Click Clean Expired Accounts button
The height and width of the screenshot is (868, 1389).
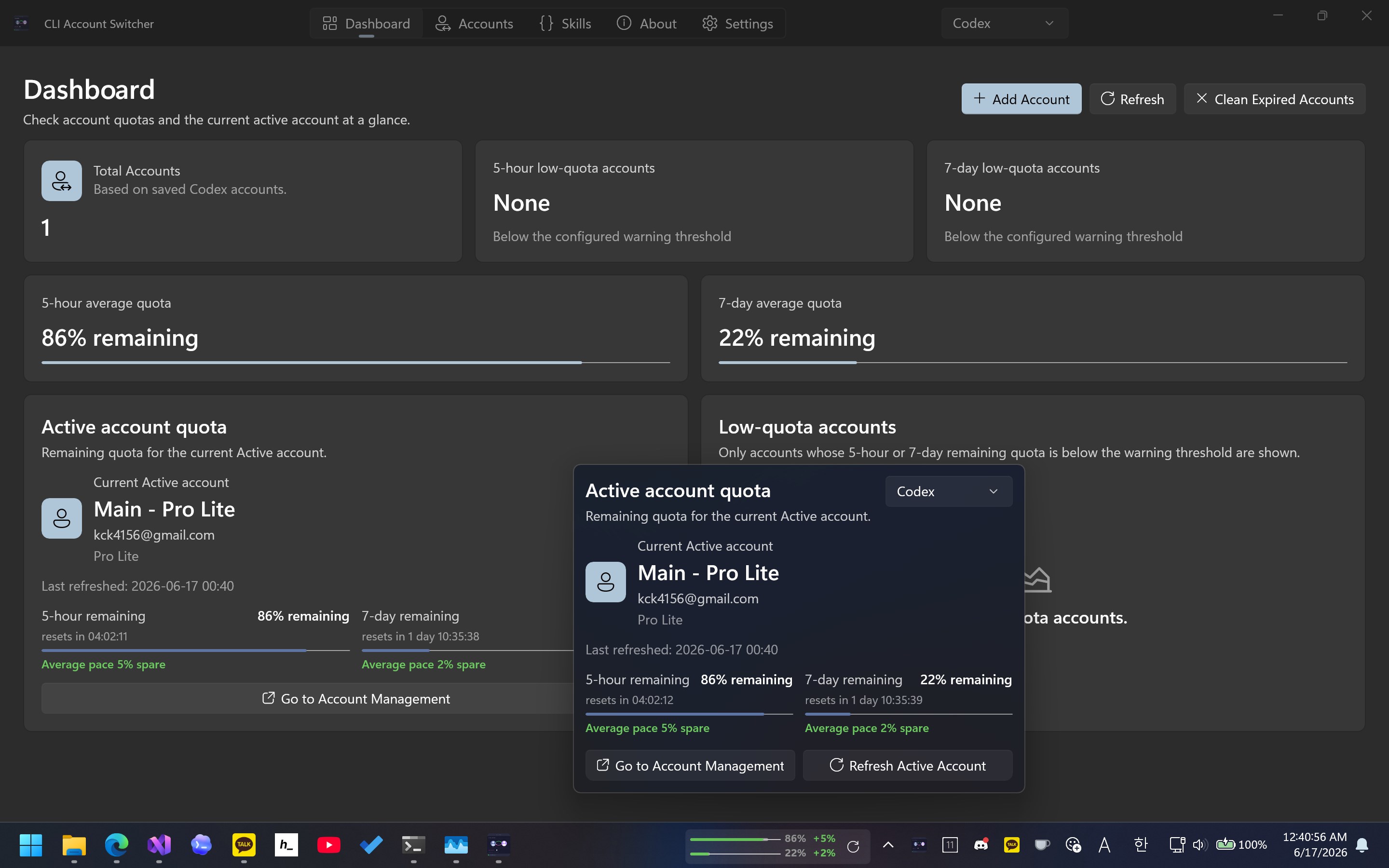pos(1274,99)
